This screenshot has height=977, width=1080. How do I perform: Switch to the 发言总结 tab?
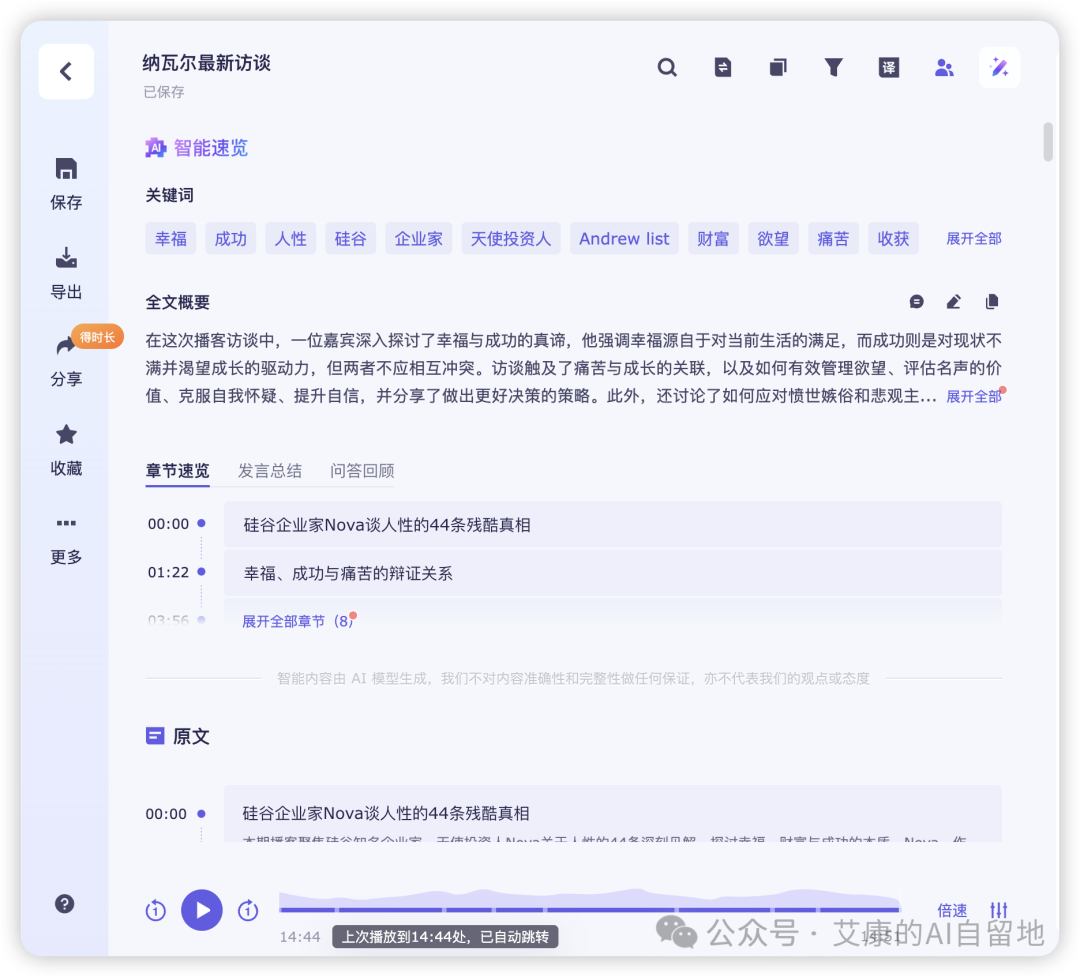coord(270,471)
